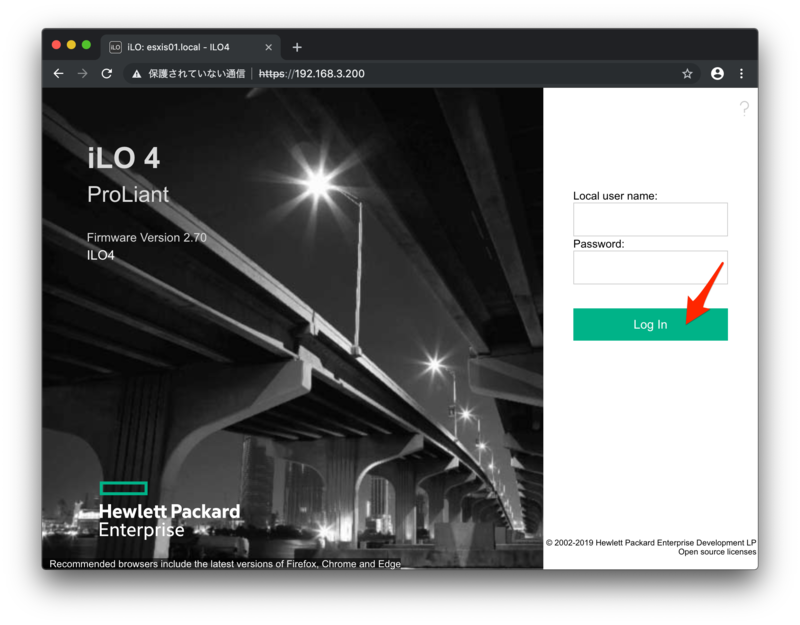Screen dimensions: 800x625
Task: Focus the Local user name field
Action: click(650, 219)
